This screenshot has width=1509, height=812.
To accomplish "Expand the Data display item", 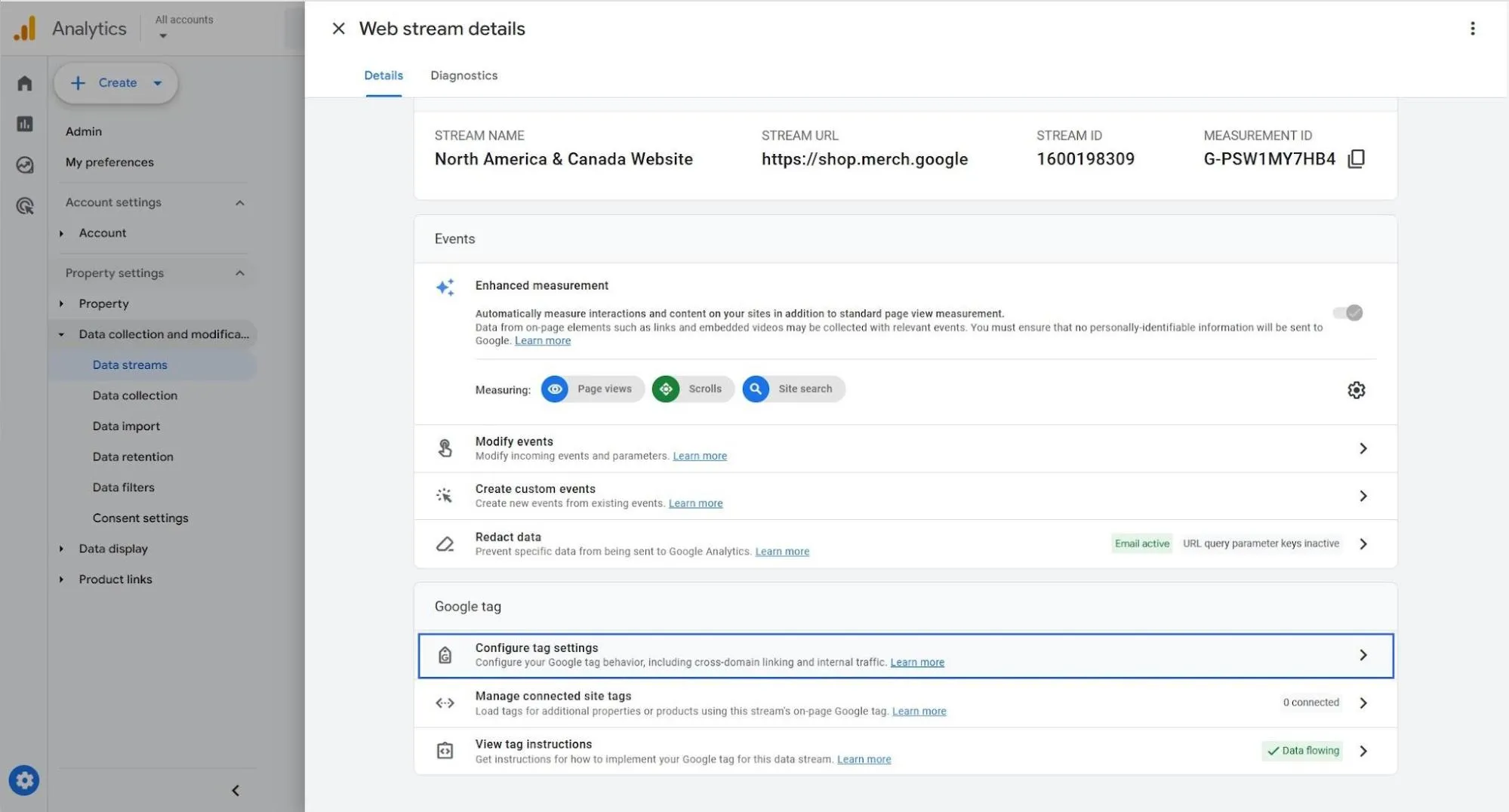I will (62, 549).
